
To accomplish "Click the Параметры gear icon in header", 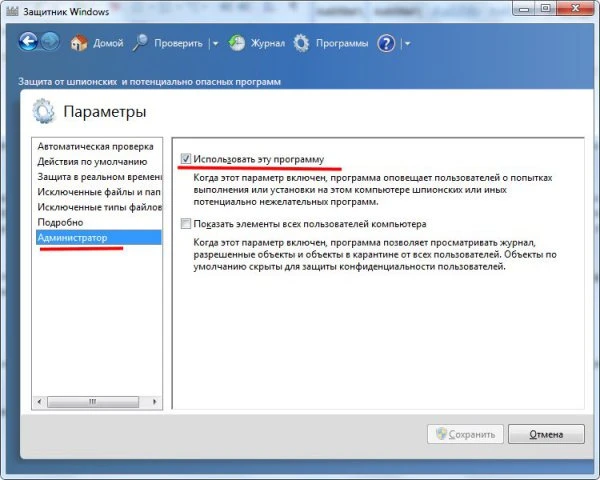I will pyautogui.click(x=45, y=110).
